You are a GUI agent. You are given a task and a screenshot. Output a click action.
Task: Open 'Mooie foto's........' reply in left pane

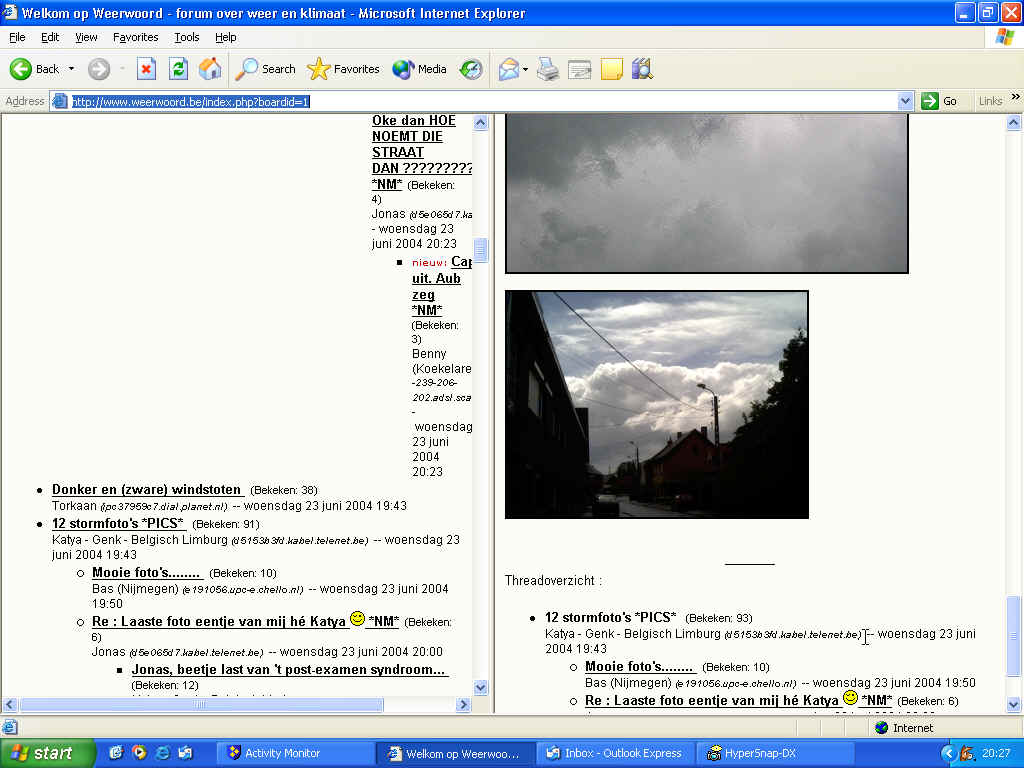click(x=147, y=573)
